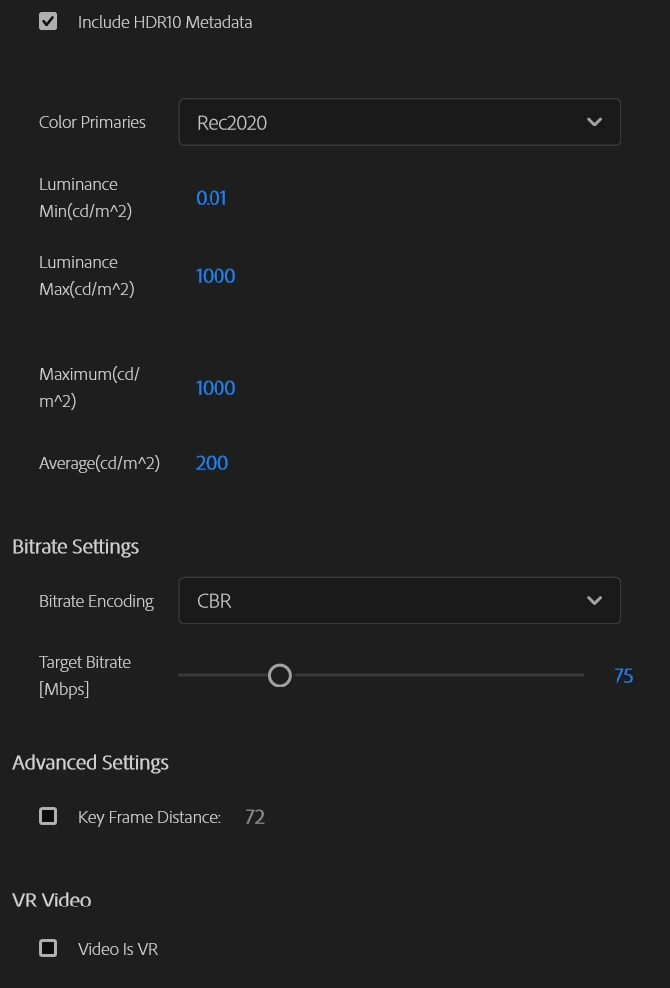Click the Target Bitrate slider handle
This screenshot has height=988, width=670.
280,675
